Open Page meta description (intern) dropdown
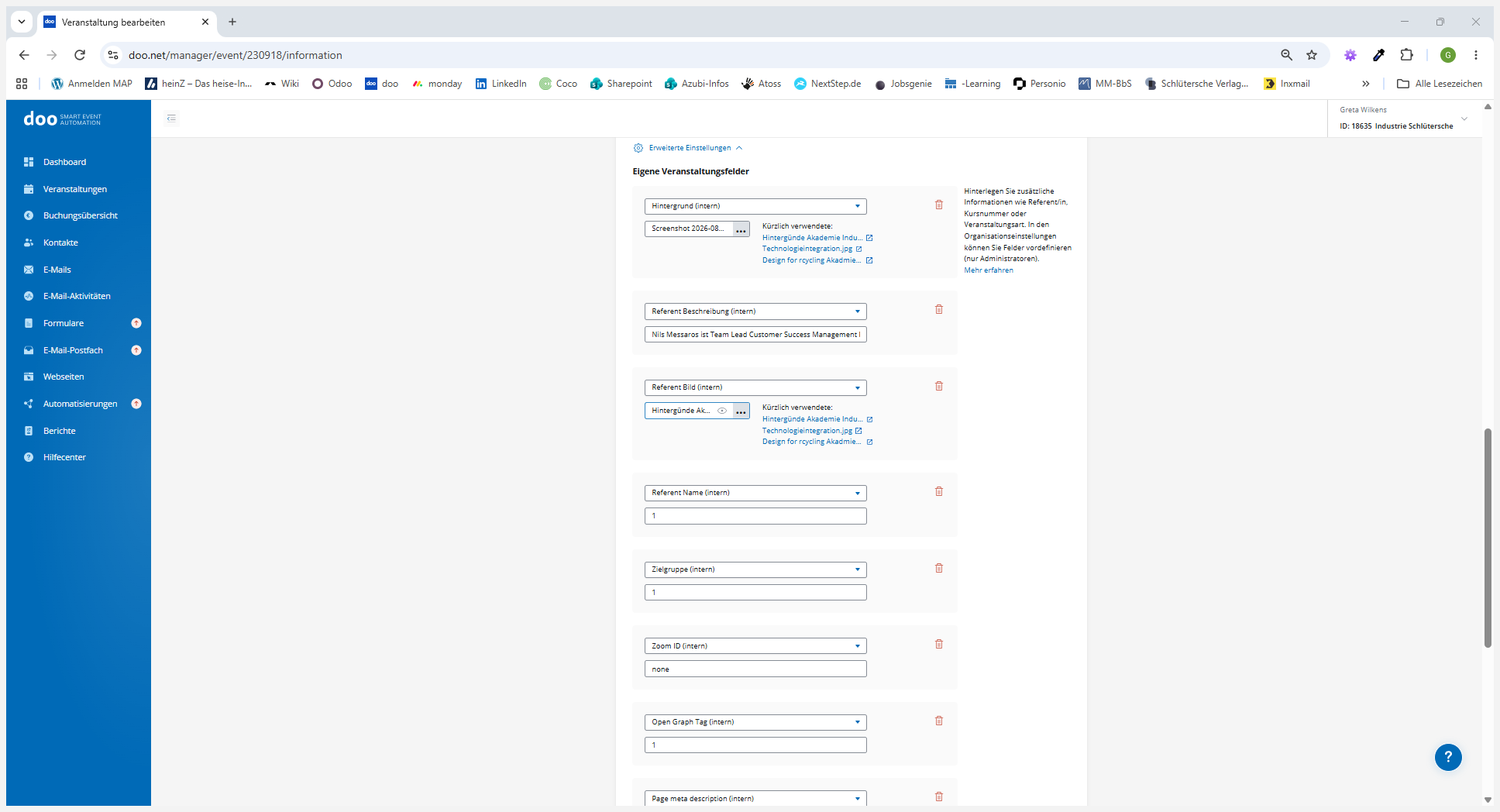Viewport: 1500px width, 812px height. tap(755, 799)
